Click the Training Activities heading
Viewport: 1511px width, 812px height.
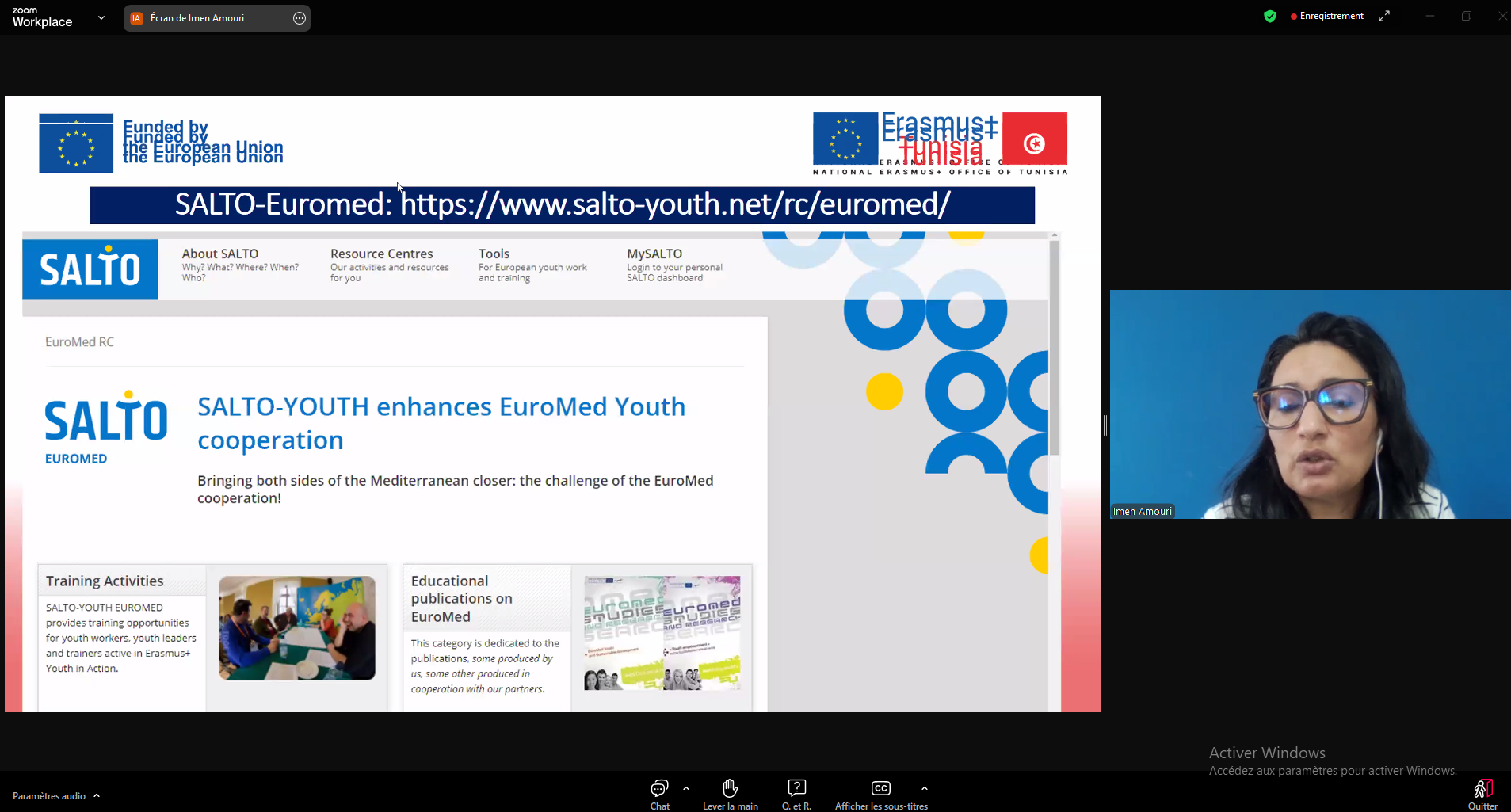click(x=105, y=581)
